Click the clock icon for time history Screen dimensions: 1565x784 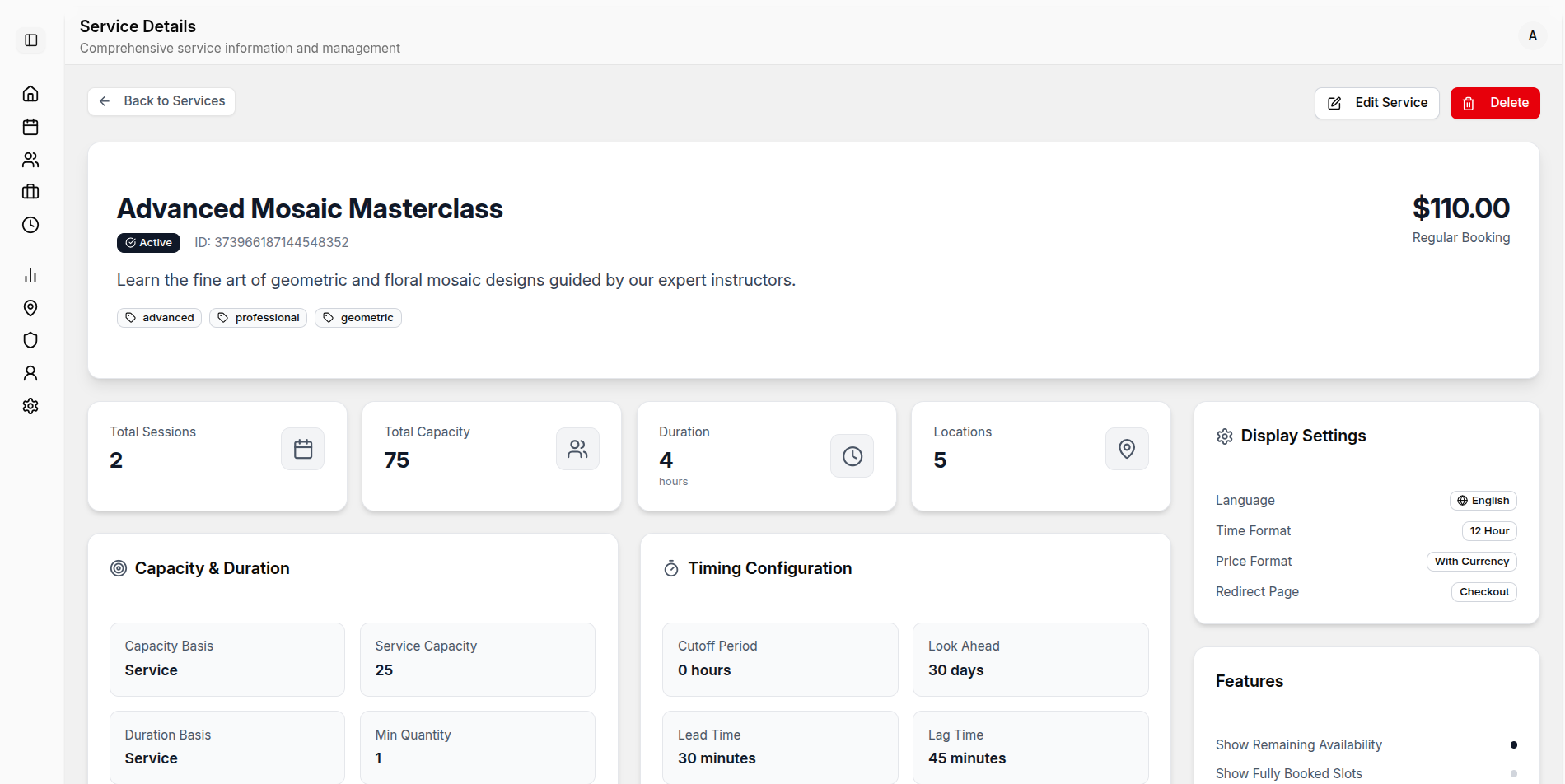(30, 225)
